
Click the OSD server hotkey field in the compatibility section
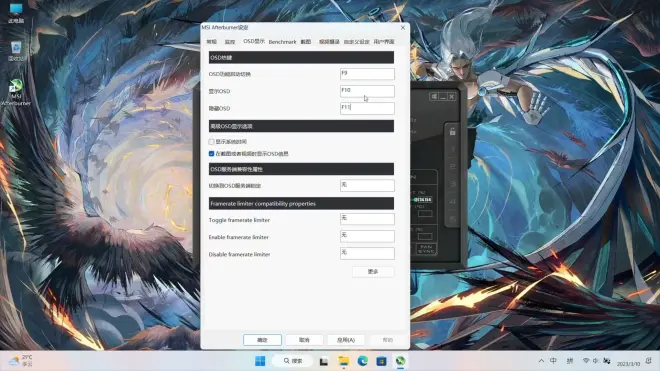[x=367, y=185]
